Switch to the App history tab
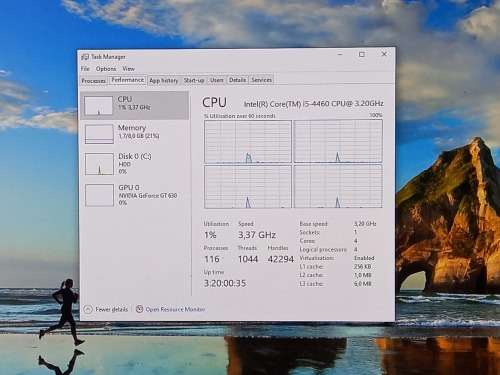The image size is (500, 375). (164, 80)
